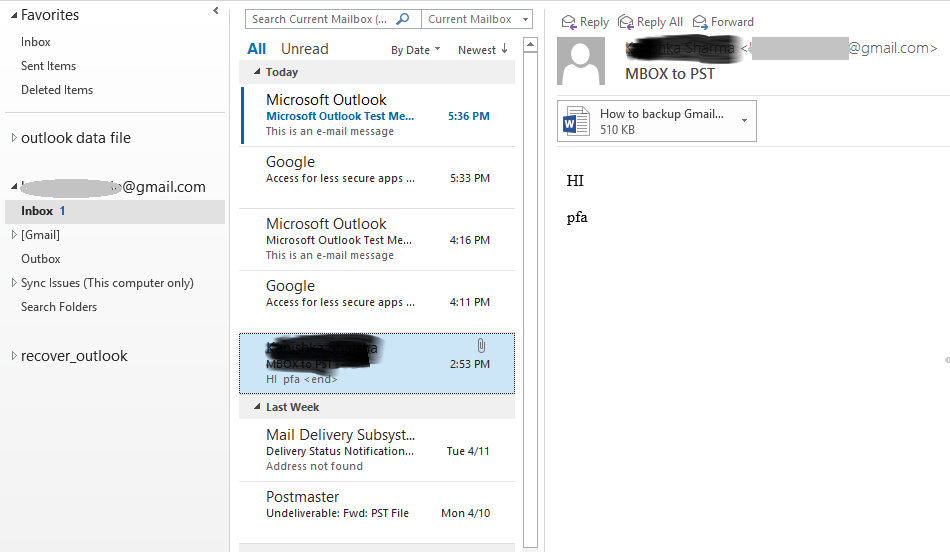
Task: Toggle Newest sort order arrow
Action: [504, 48]
